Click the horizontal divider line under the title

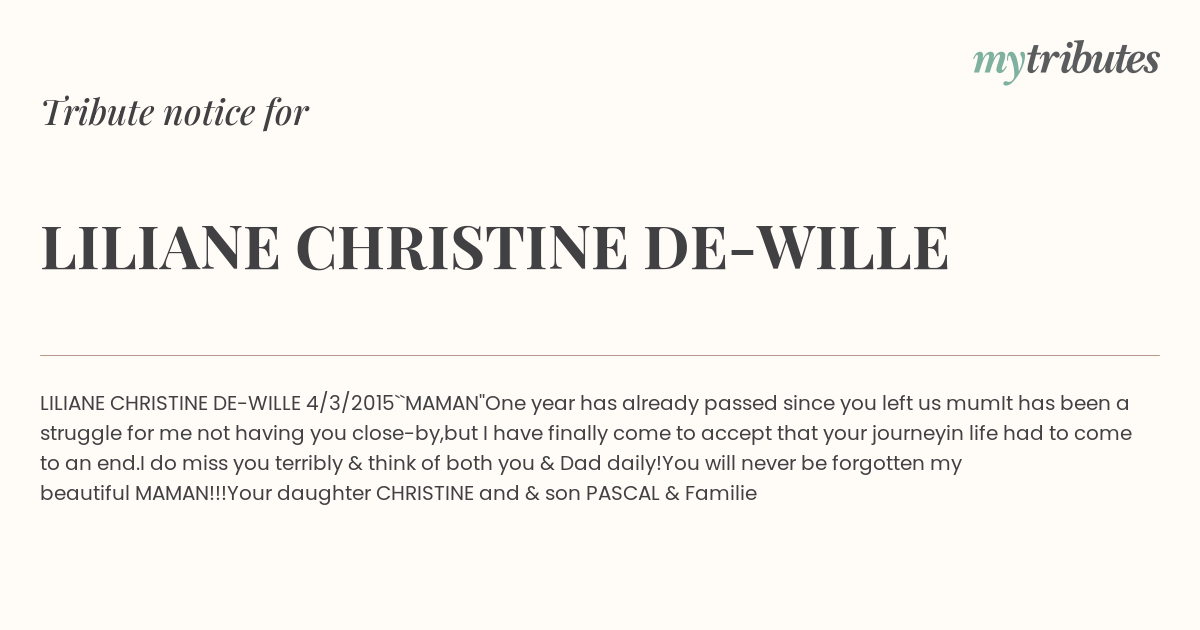point(600,355)
